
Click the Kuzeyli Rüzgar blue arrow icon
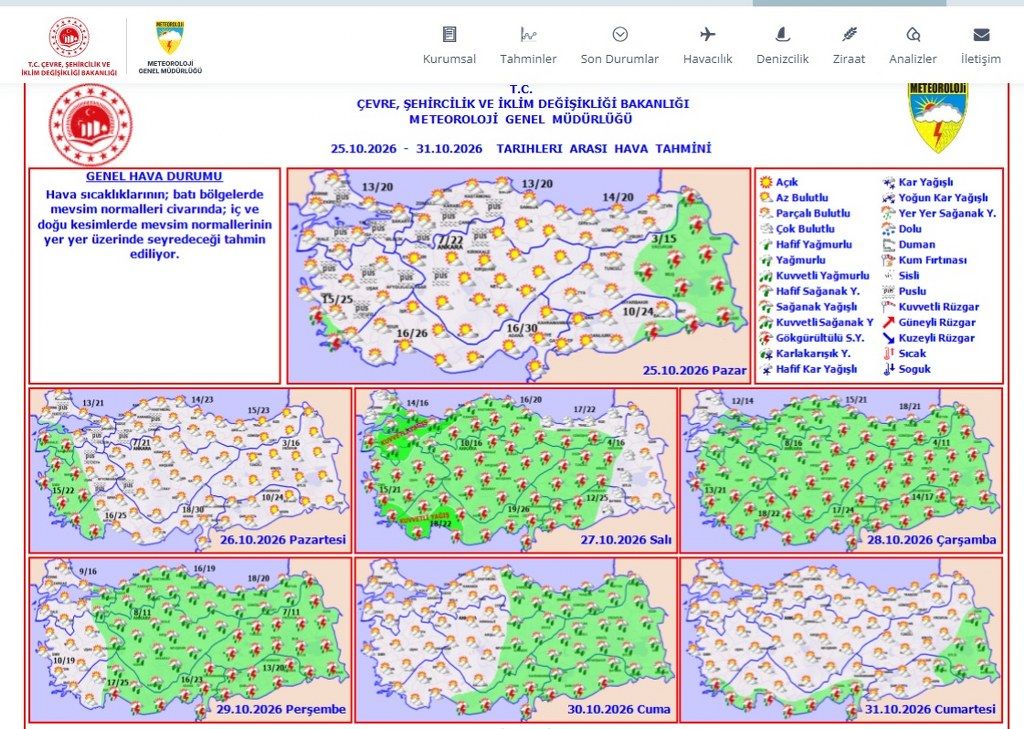888,338
